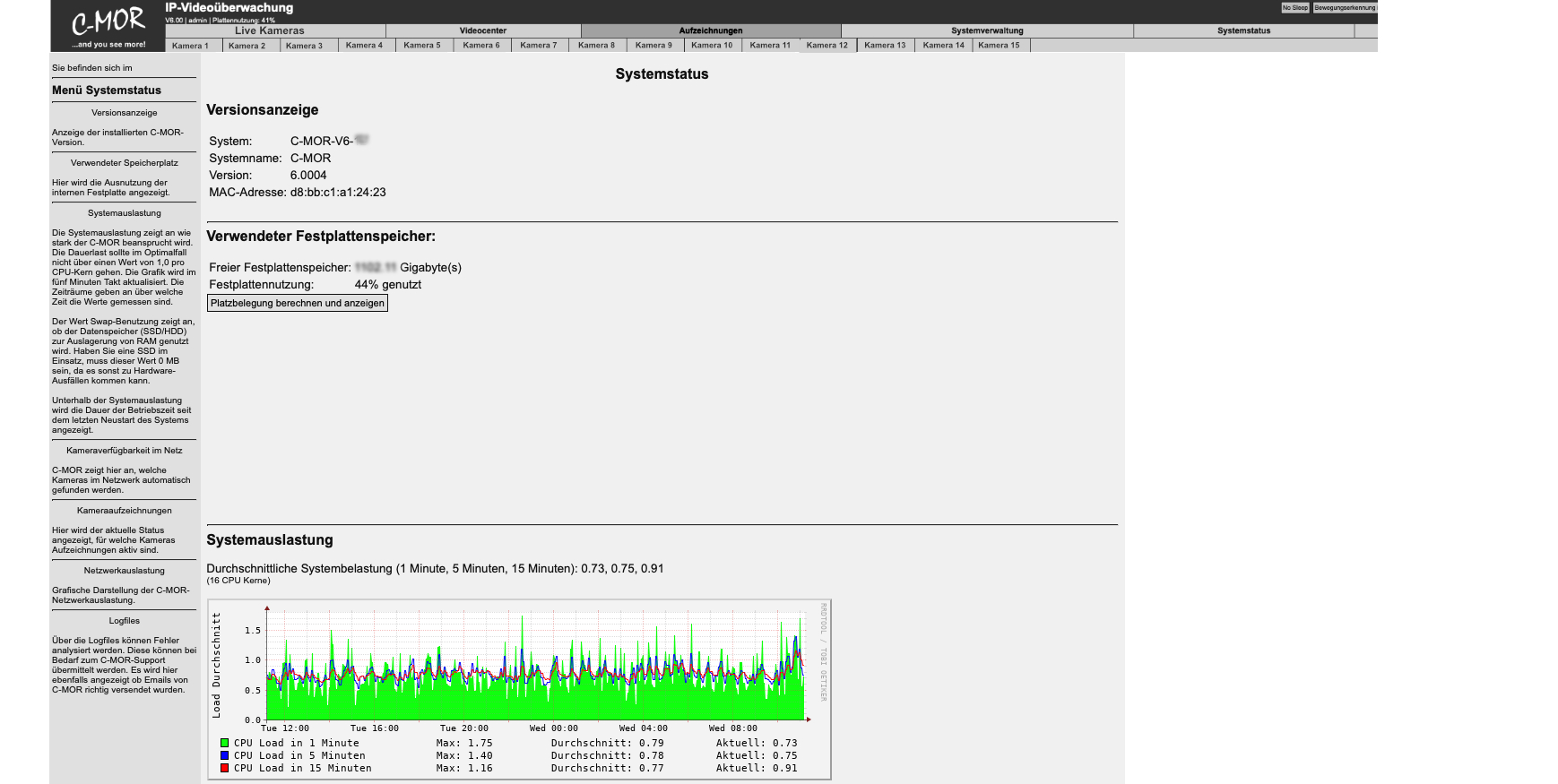This screenshot has height=784, width=1558.
Task: Click red CPU Load 15 Minuten swatch
Action: tap(224, 768)
